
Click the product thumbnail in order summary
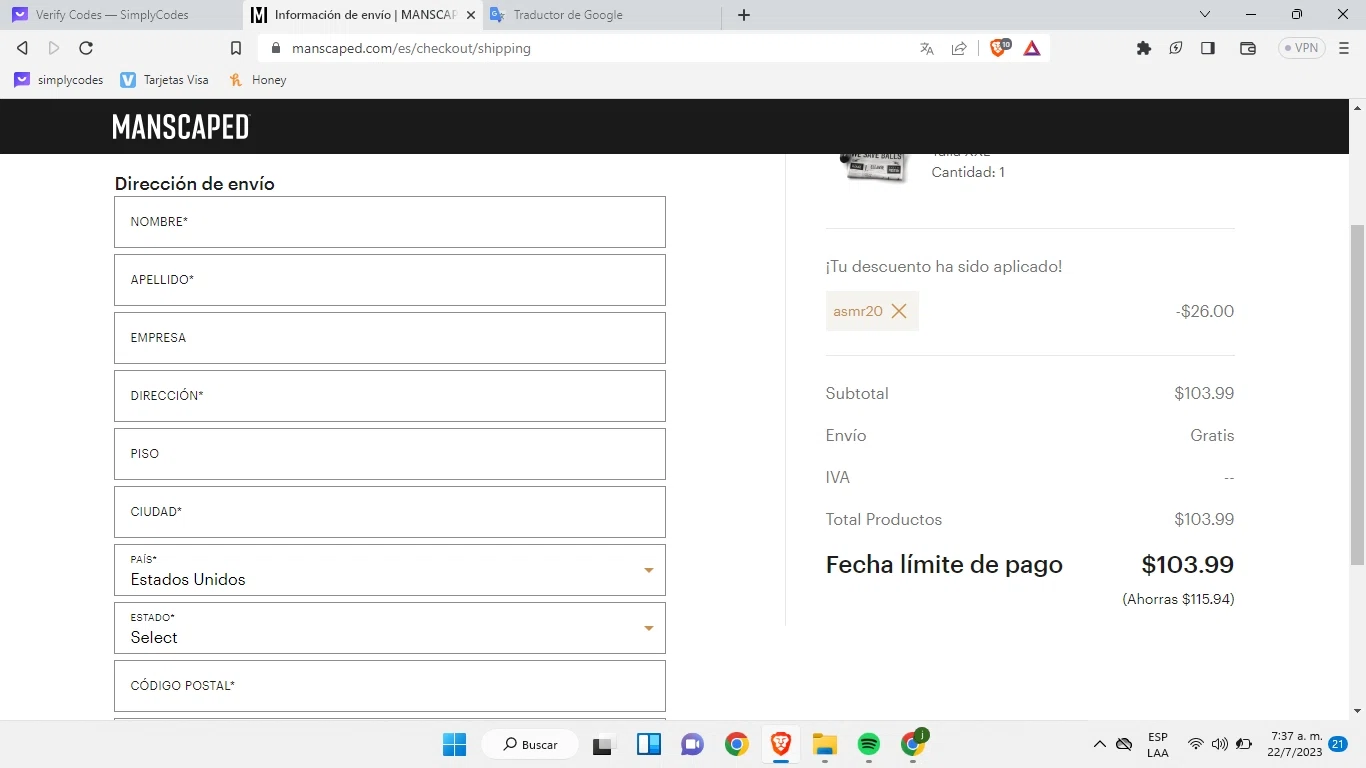(x=874, y=167)
